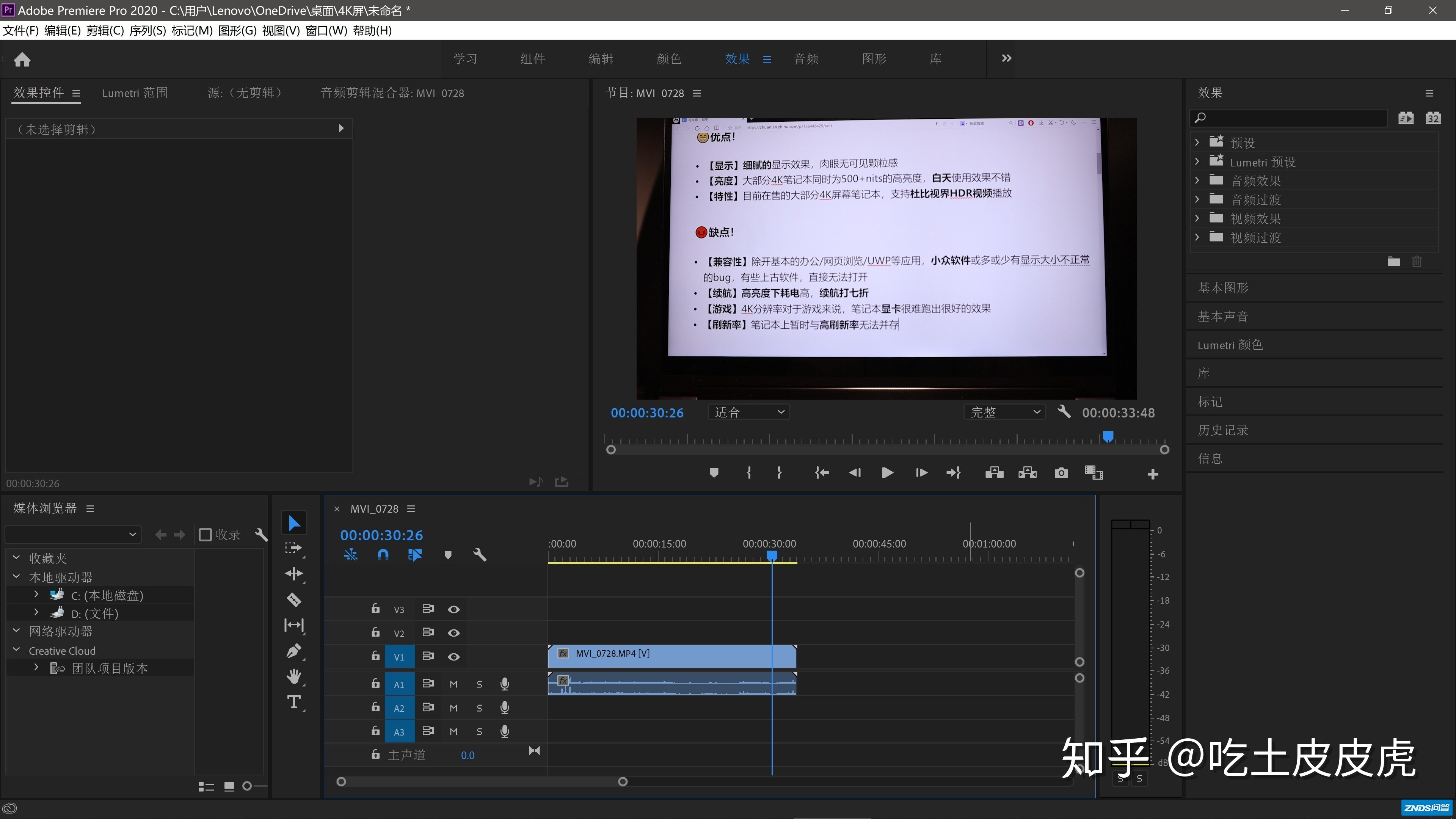Select the Ripple Edit tool
1456x819 pixels.
click(x=293, y=574)
